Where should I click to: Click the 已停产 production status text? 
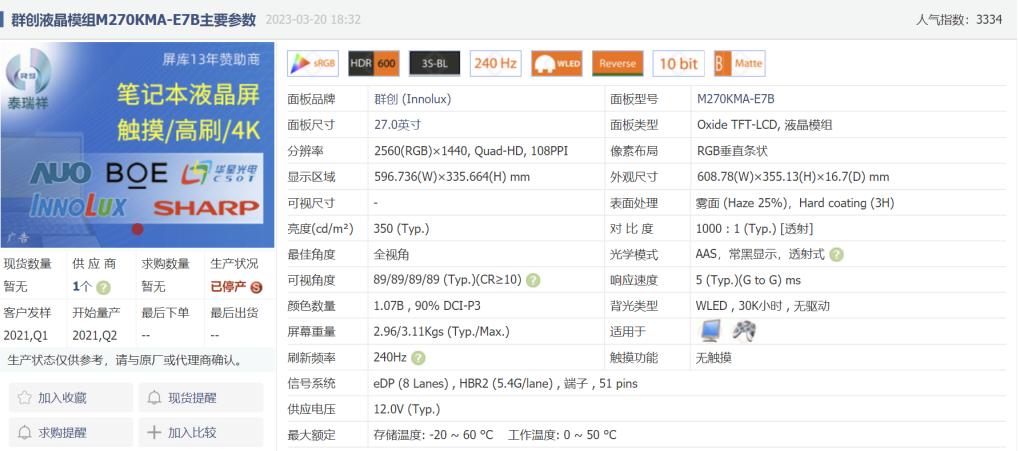coord(229,287)
